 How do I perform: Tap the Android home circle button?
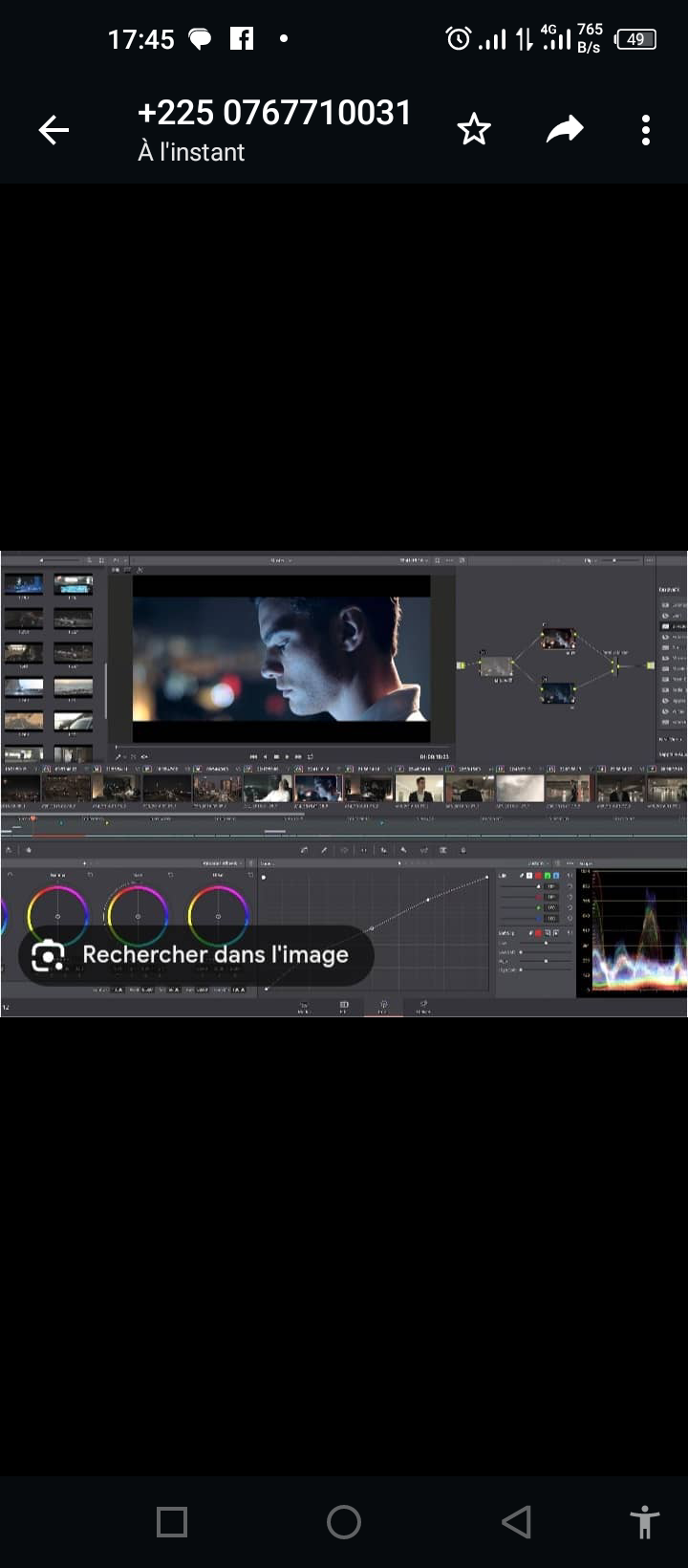tap(344, 1521)
